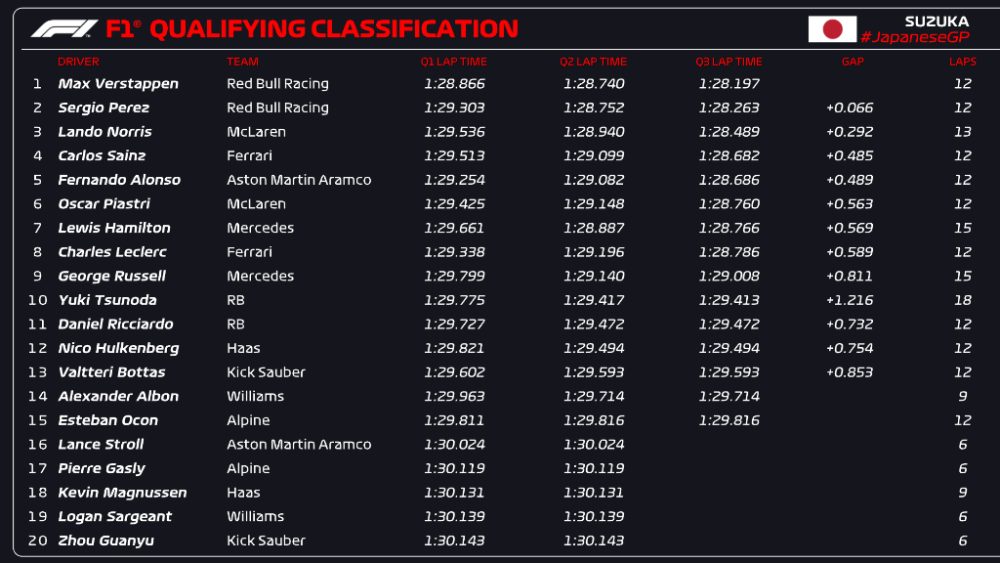Click driver name Zhou Guanyu
1000x563 pixels.
coord(106,541)
